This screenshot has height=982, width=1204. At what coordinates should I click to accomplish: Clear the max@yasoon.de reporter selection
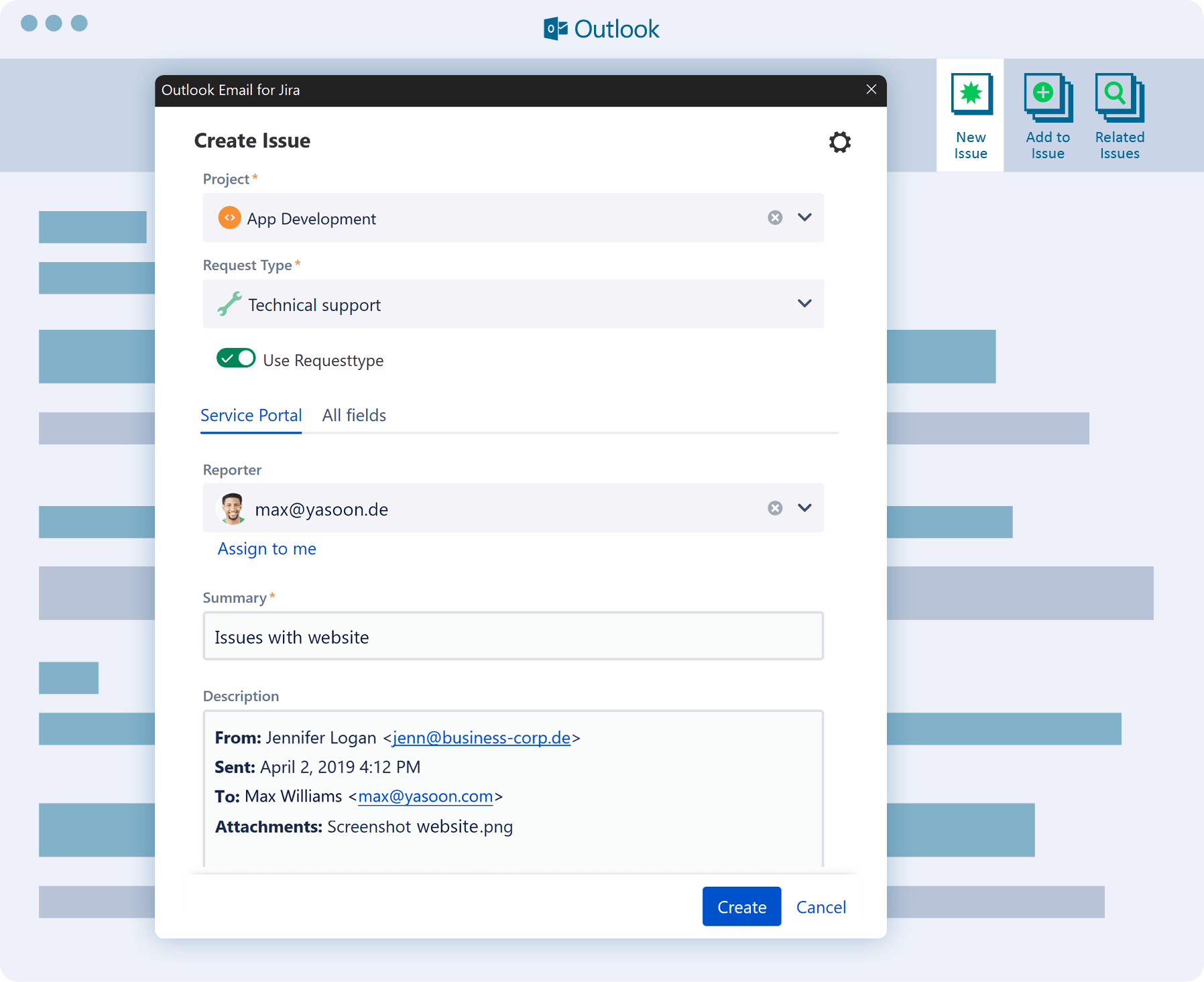tap(775, 508)
